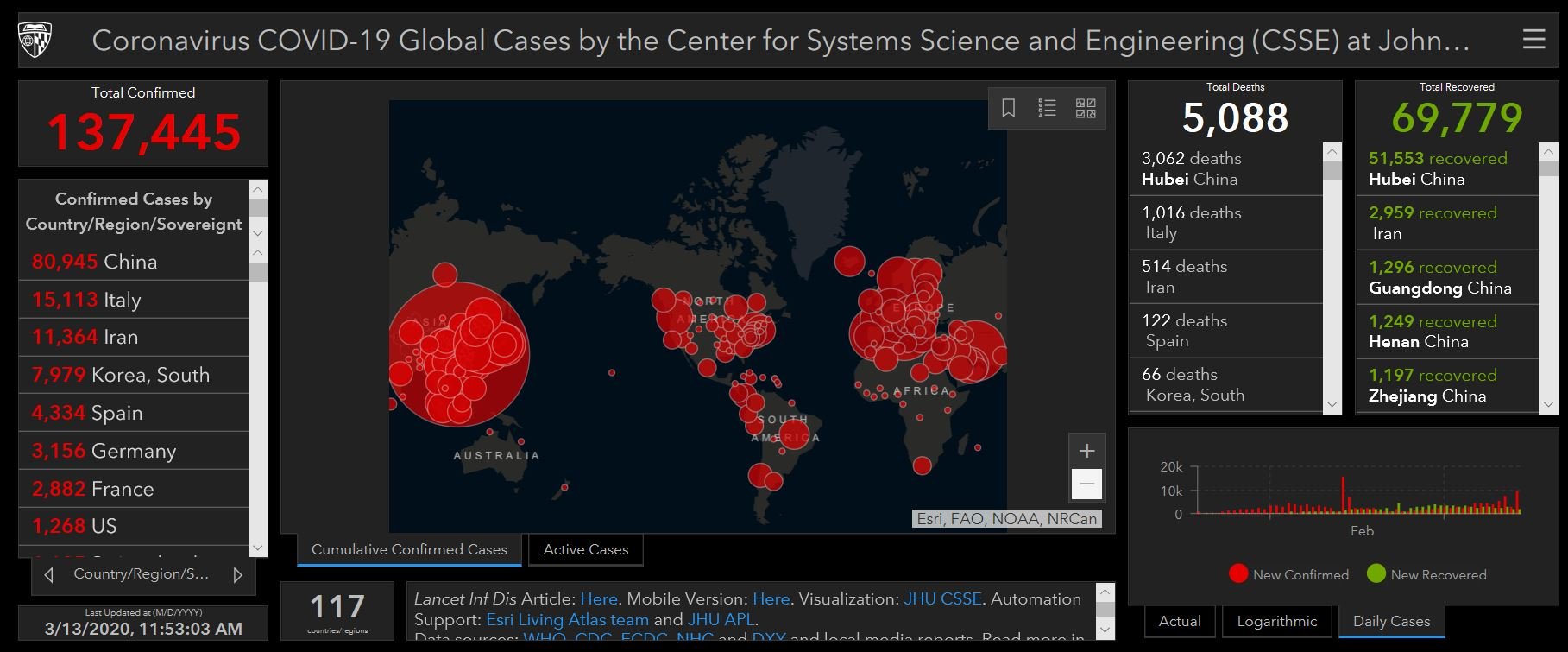Click scroll up arrow in country list
The image size is (1568, 652).
(257, 252)
